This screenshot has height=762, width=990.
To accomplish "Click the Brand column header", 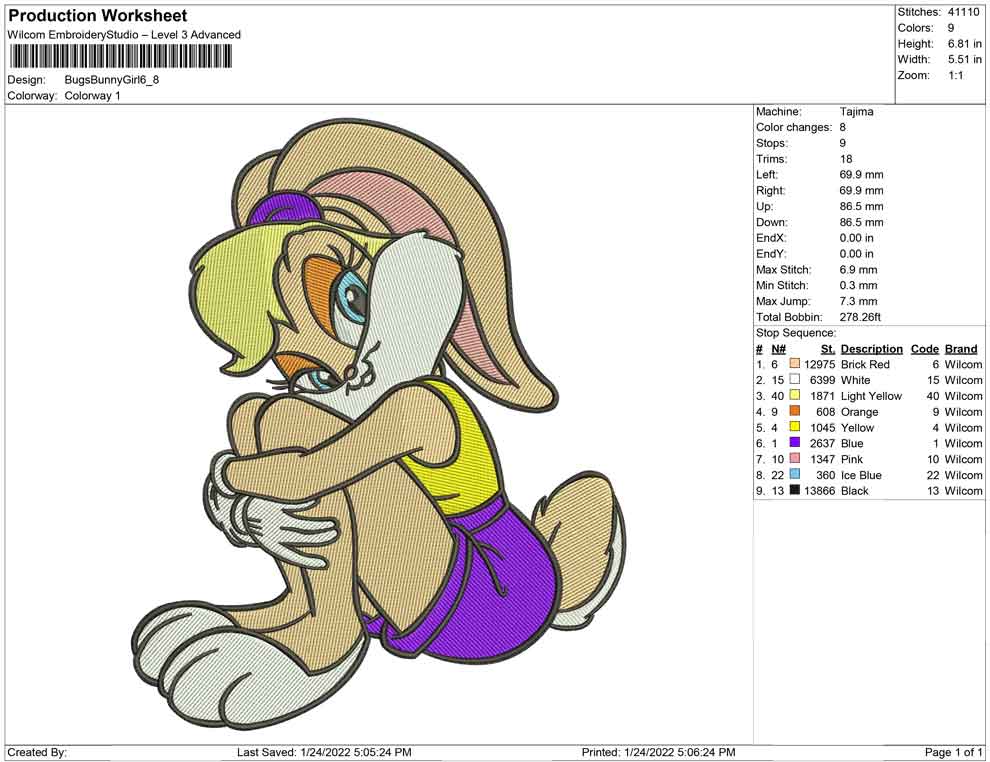I will click(961, 349).
